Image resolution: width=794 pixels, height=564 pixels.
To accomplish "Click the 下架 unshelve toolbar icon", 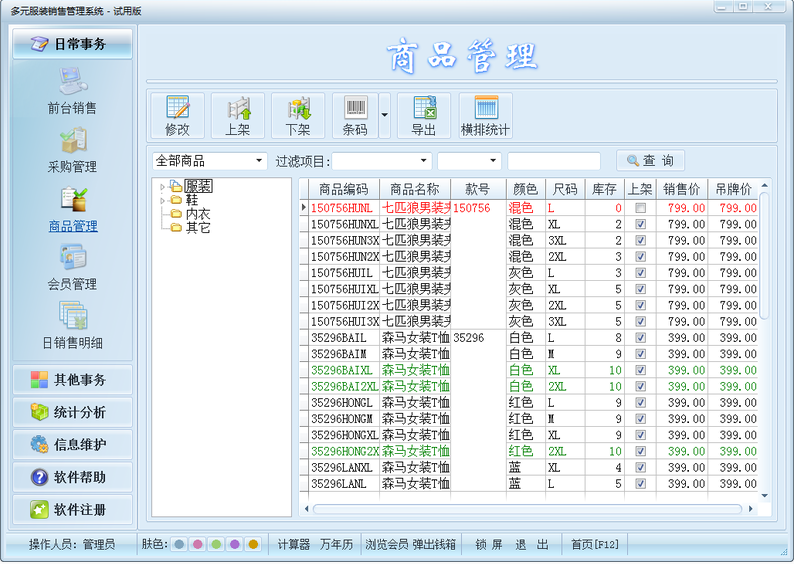I will coord(298,115).
